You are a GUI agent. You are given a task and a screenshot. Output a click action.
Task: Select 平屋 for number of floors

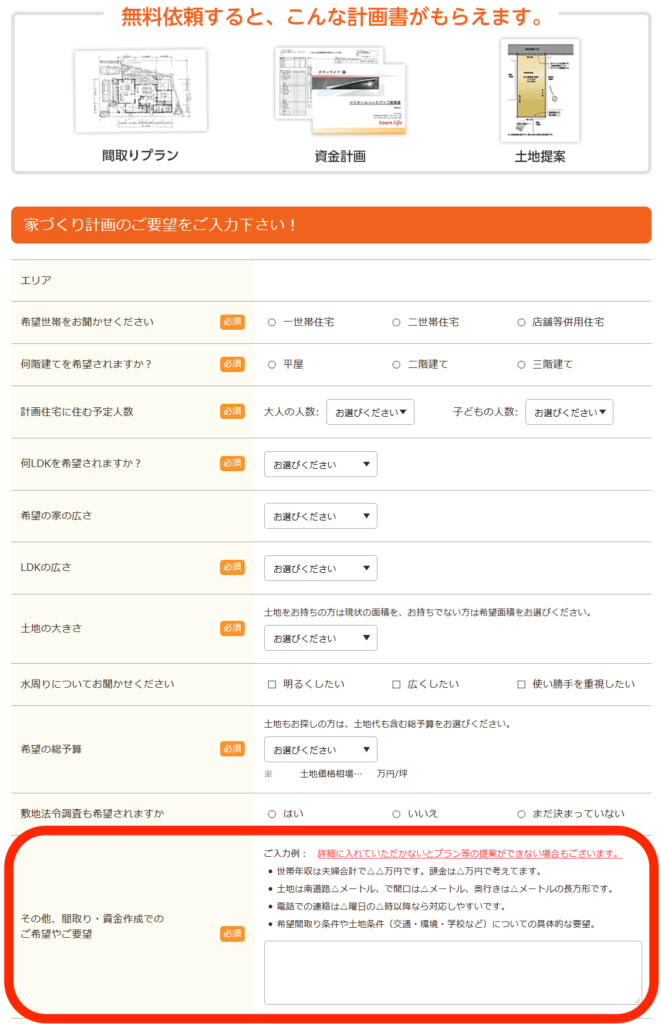(272, 365)
